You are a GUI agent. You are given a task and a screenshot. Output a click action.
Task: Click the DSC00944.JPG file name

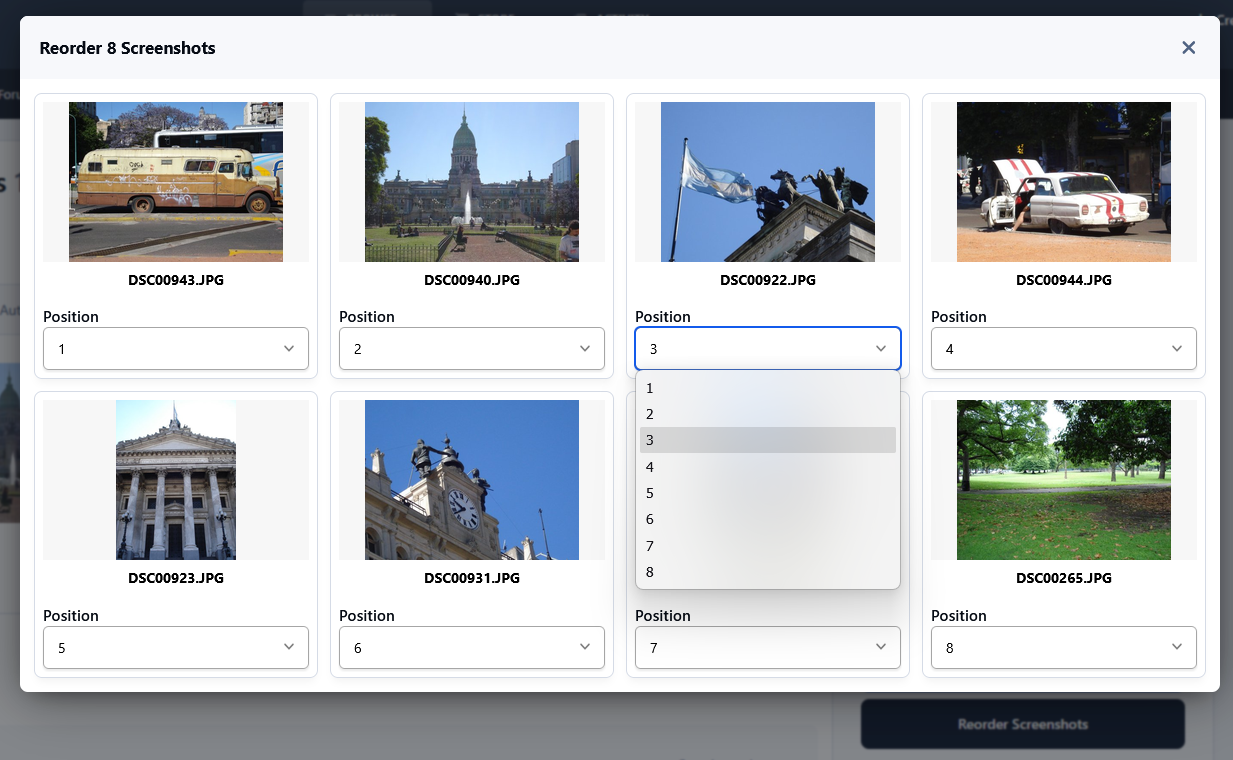point(1064,280)
